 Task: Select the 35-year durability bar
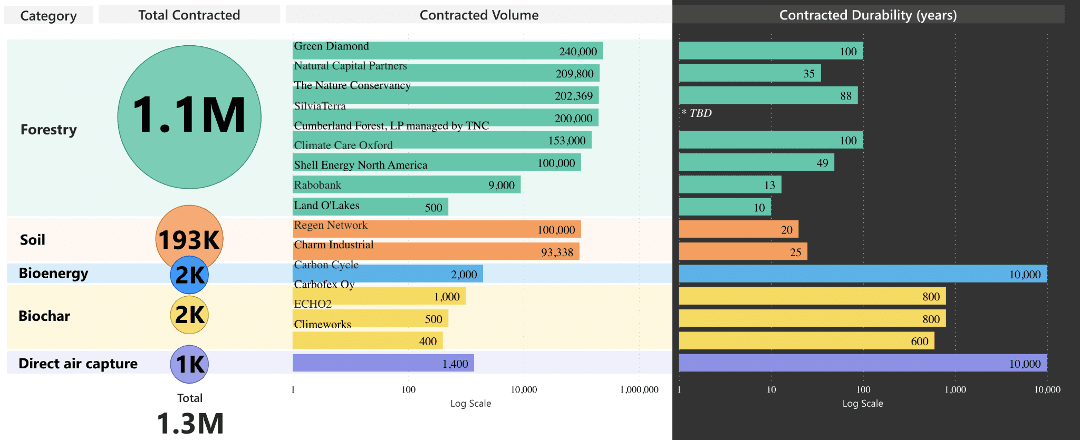[x=750, y=73]
